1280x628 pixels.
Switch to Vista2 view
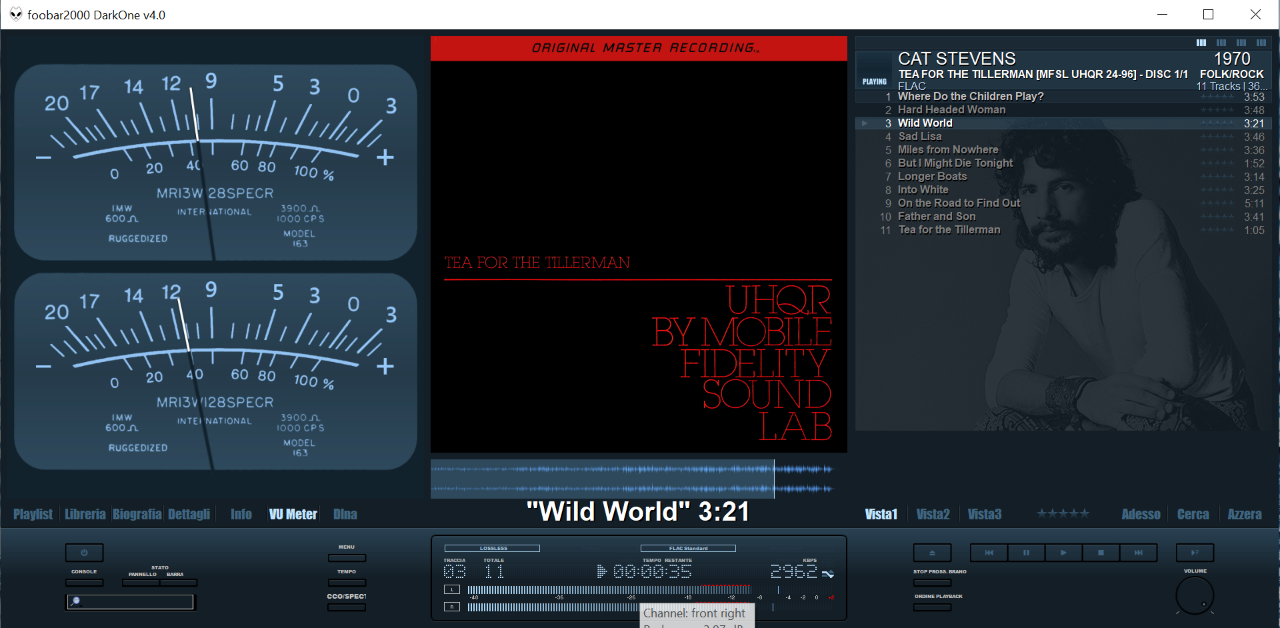point(933,514)
